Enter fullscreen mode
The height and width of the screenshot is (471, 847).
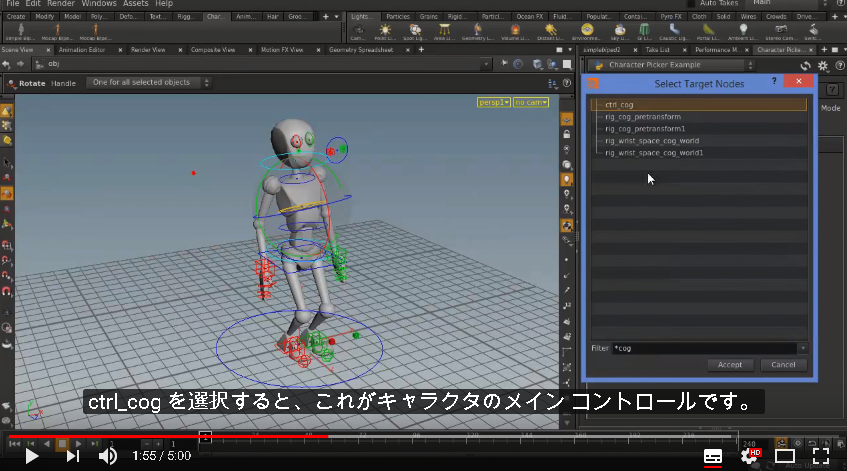[x=821, y=456]
